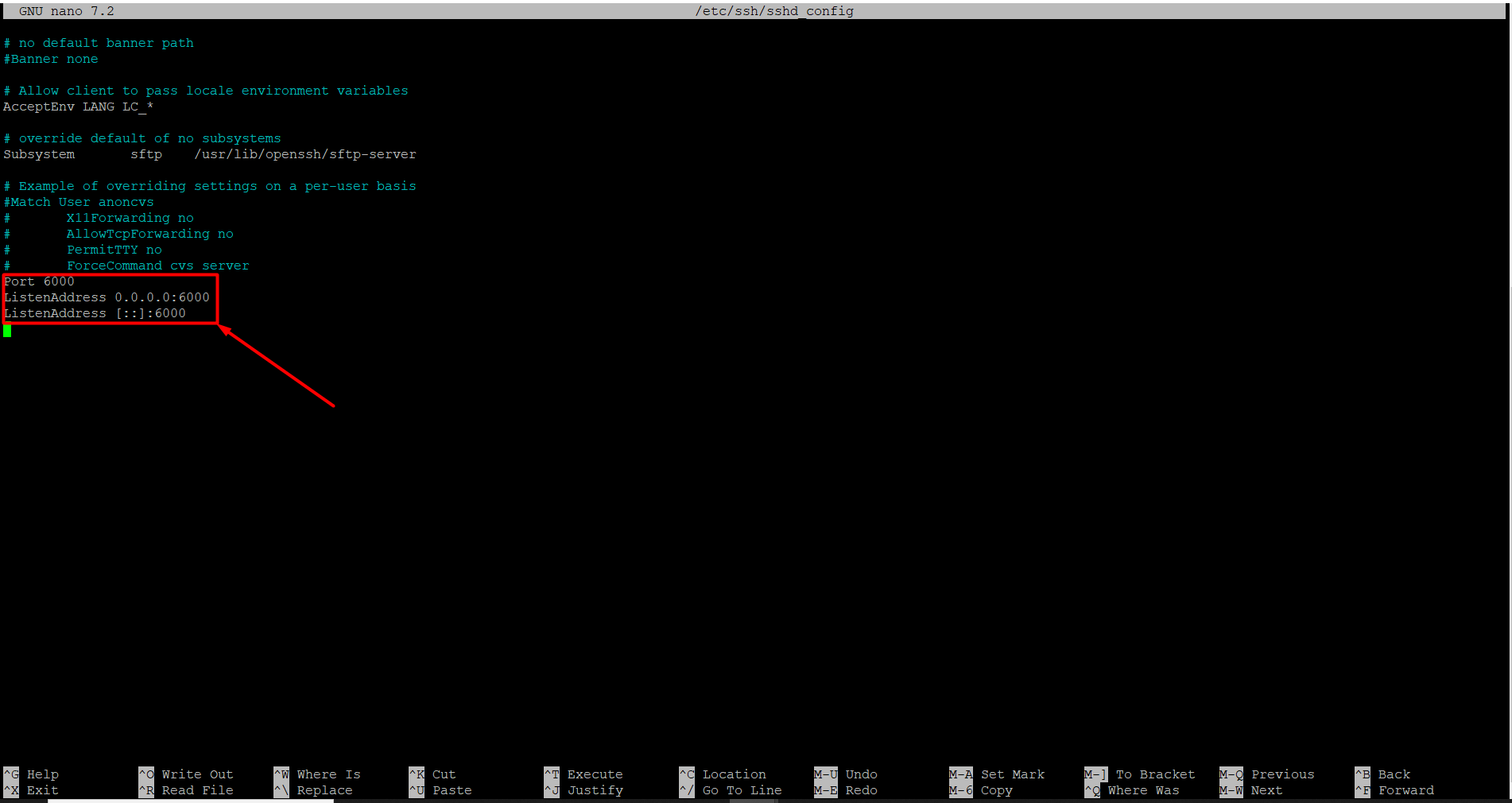Screen dimensions: 1512x803
Task: Click the M-A Set Mark shortcut
Action: tap(998, 774)
